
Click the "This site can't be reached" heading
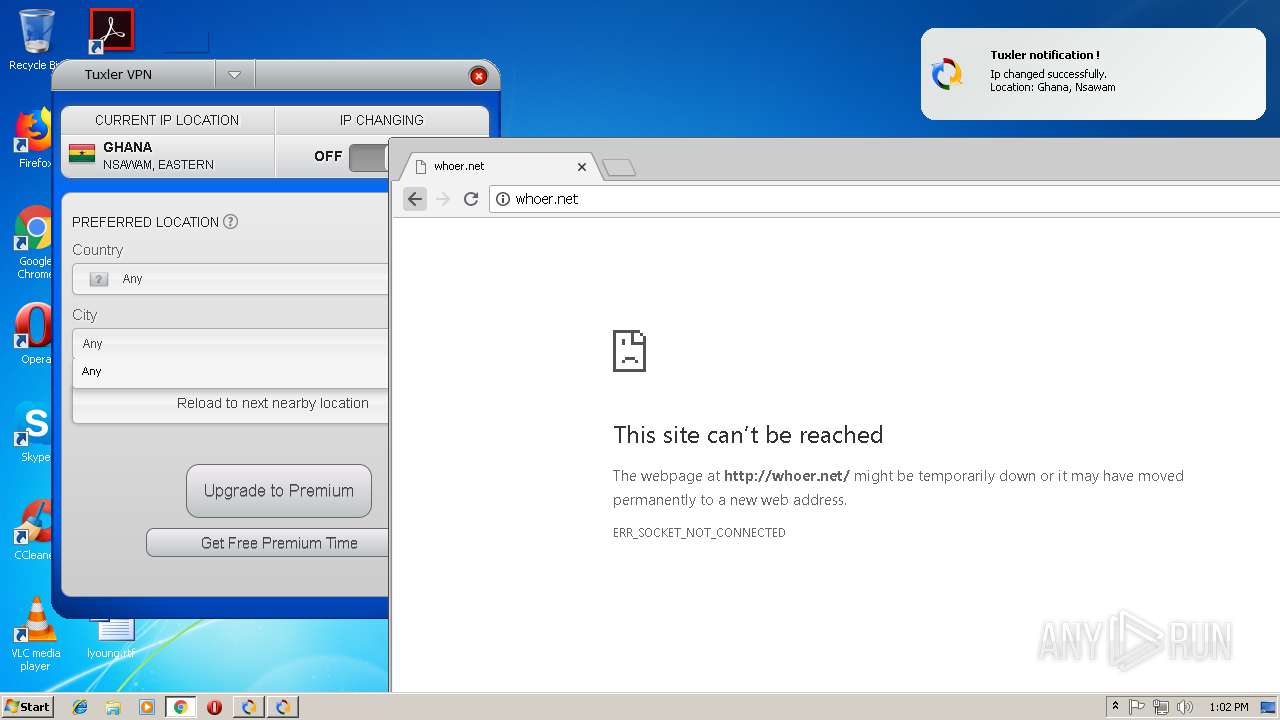click(x=748, y=435)
